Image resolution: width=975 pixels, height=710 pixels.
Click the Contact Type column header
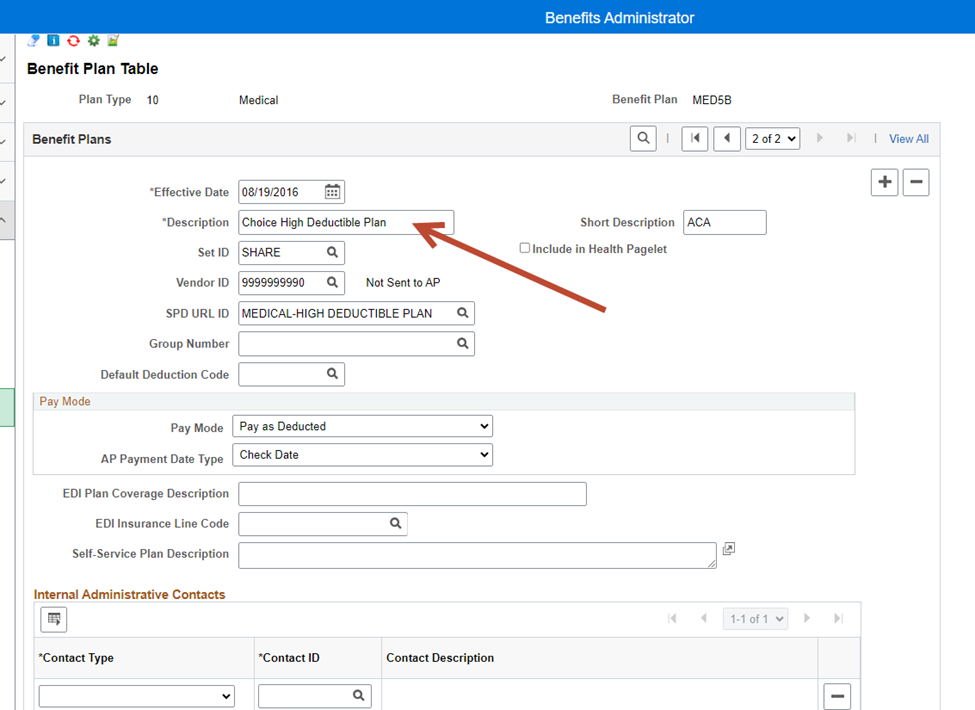pyautogui.click(x=76, y=658)
